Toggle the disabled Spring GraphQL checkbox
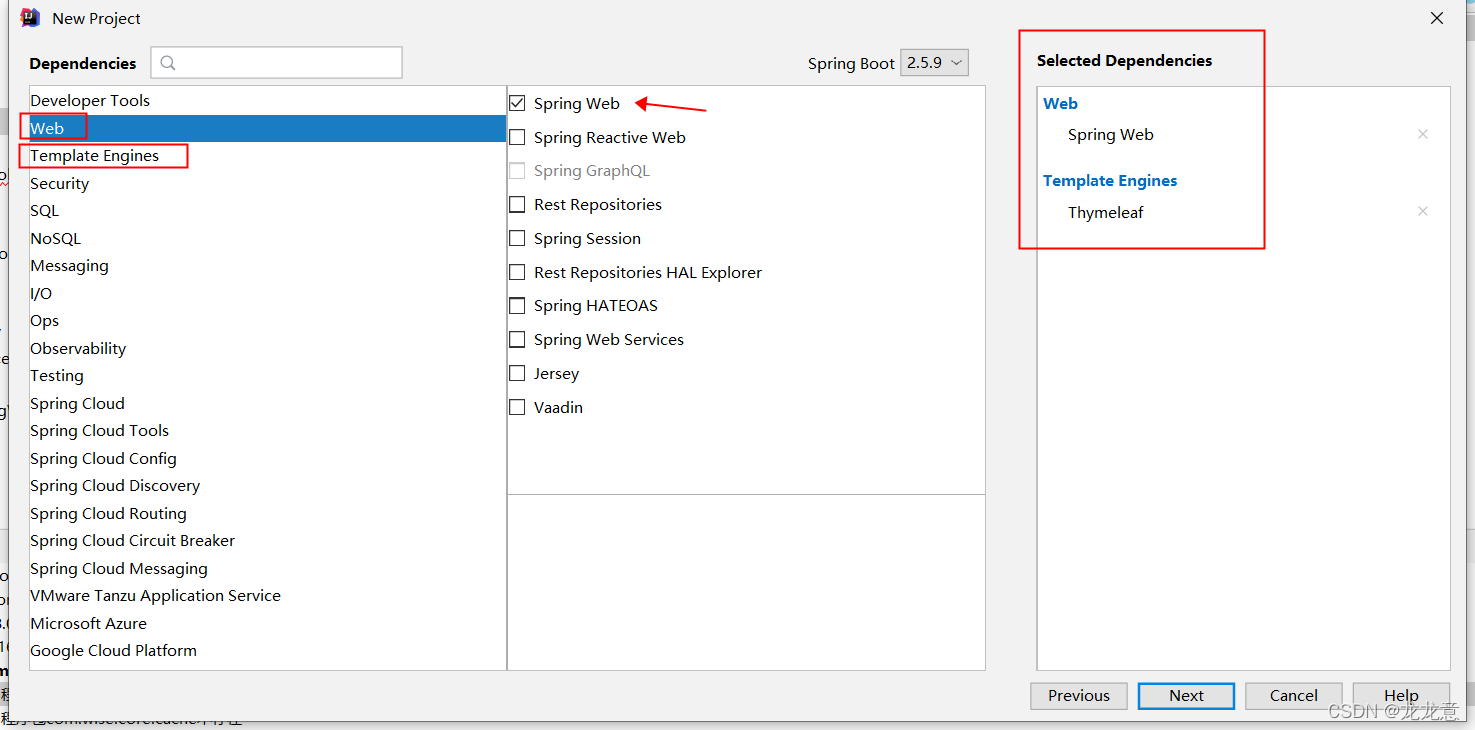 pyautogui.click(x=517, y=171)
